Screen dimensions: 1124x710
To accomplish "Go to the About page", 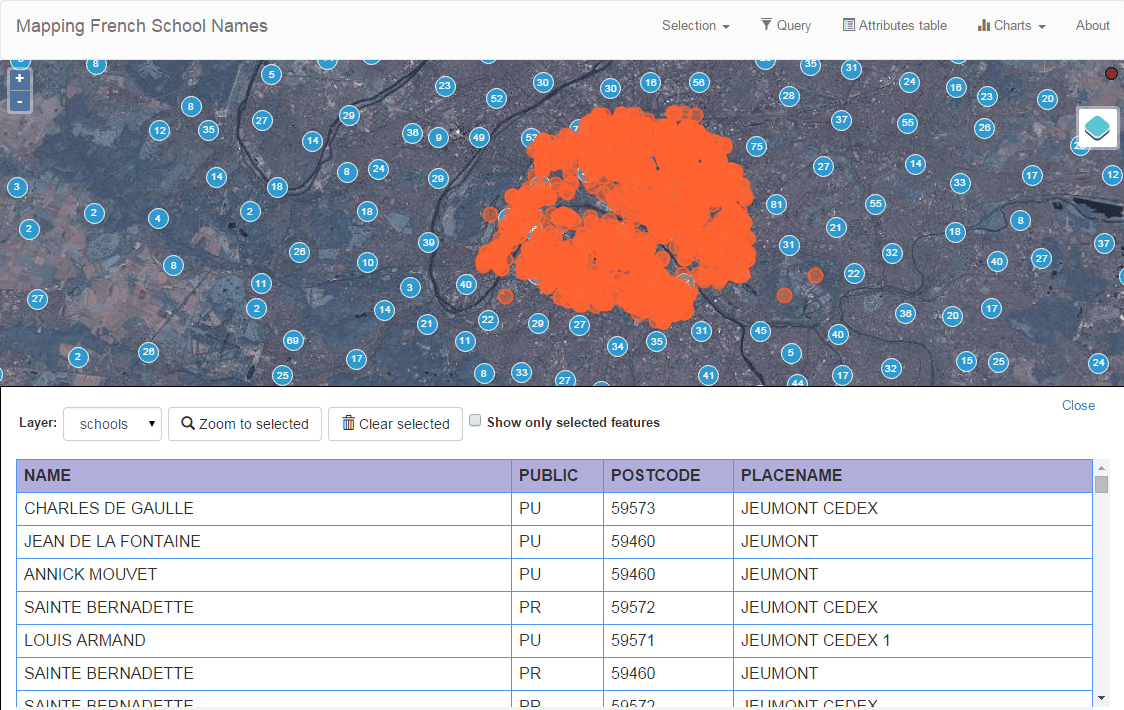I will [1092, 26].
